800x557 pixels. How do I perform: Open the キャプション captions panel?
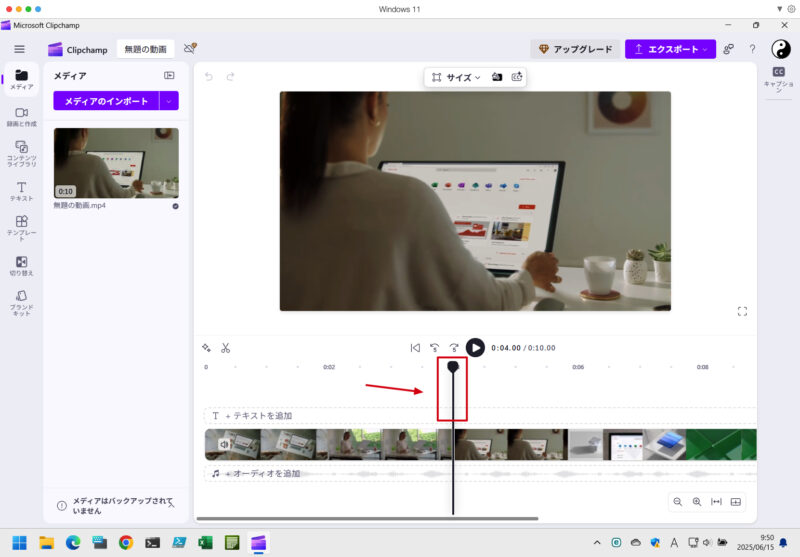(x=779, y=79)
